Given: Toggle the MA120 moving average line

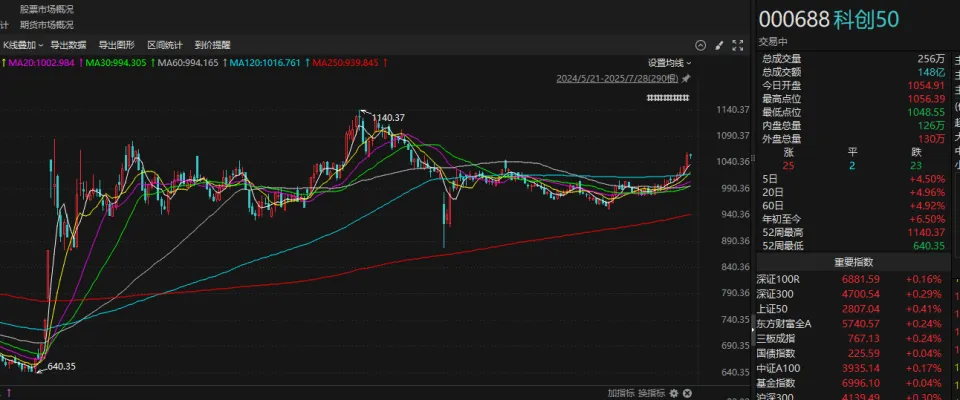Looking at the screenshot, I should 268,63.
